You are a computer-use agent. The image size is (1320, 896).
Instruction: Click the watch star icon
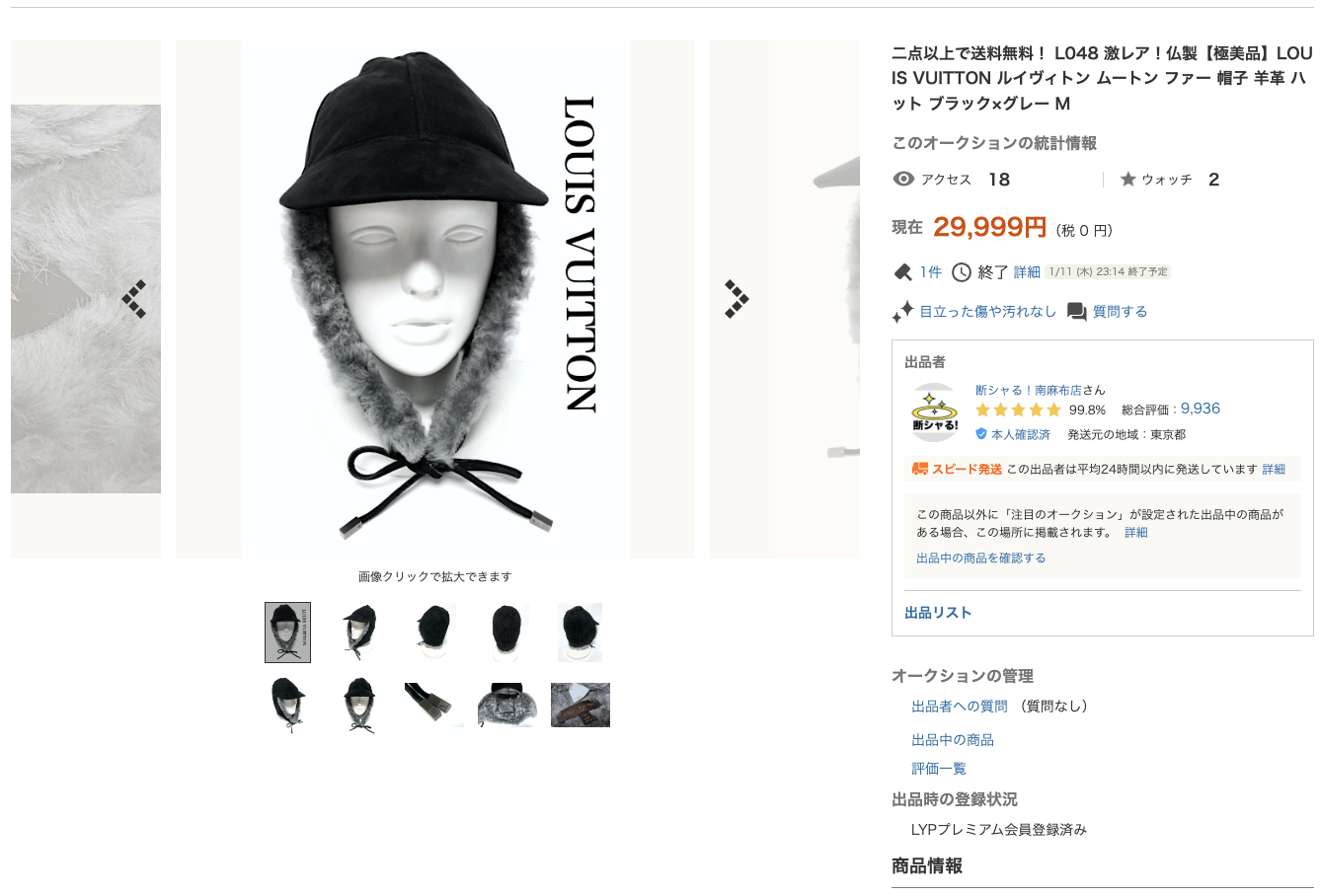pos(1128,180)
